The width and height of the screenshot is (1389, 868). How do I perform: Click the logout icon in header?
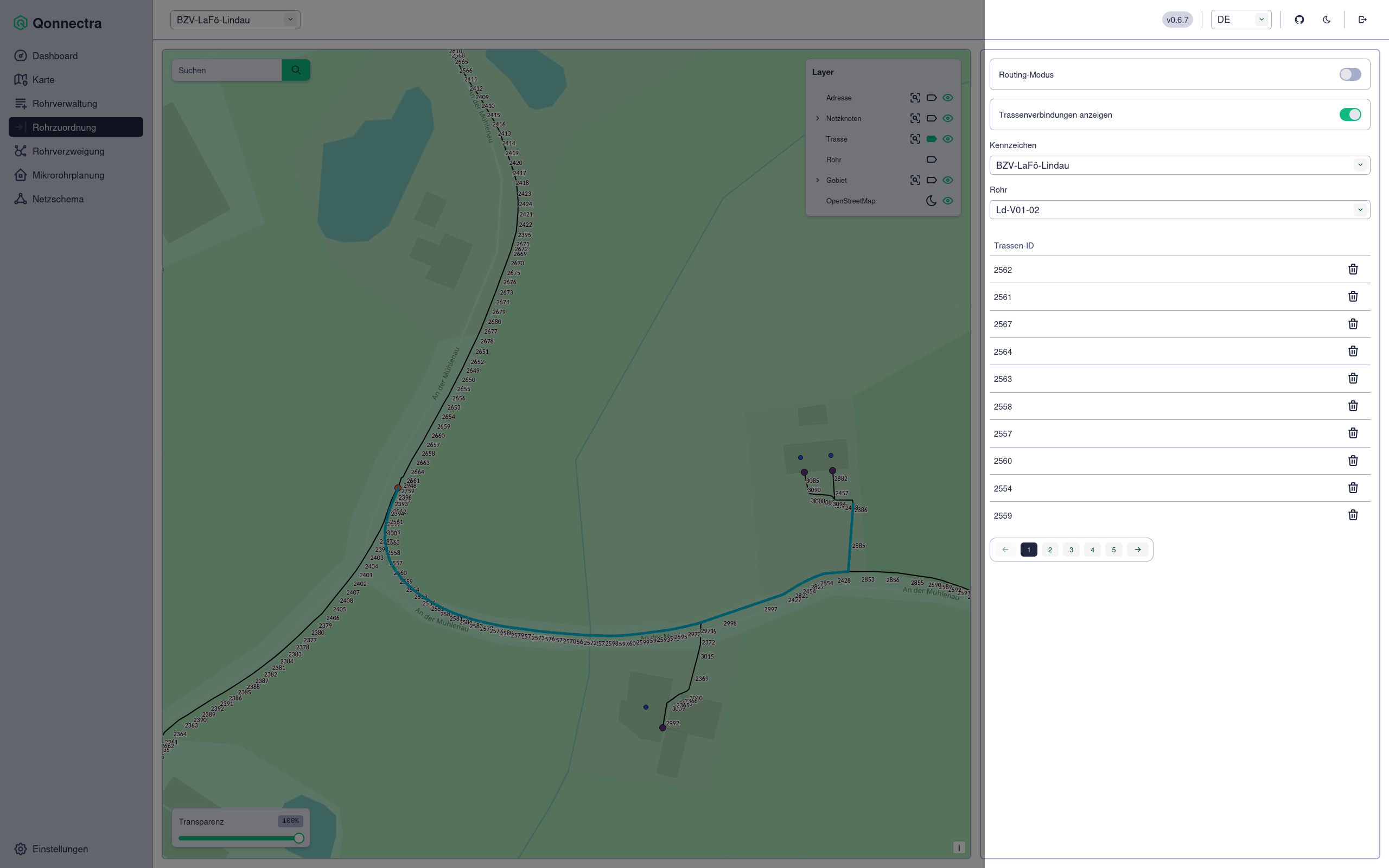point(1362,20)
